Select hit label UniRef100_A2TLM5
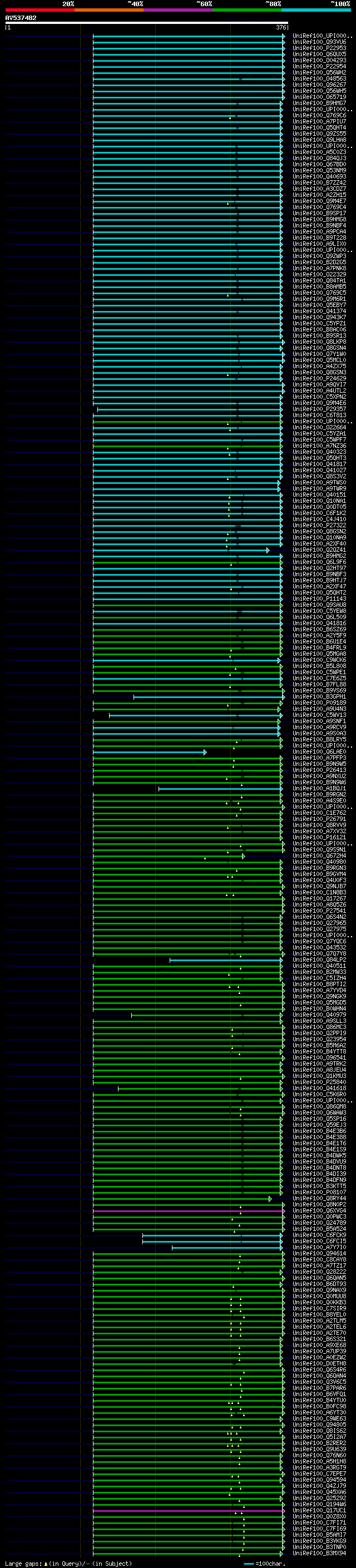The image size is (356, 1568). pyautogui.click(x=319, y=1321)
